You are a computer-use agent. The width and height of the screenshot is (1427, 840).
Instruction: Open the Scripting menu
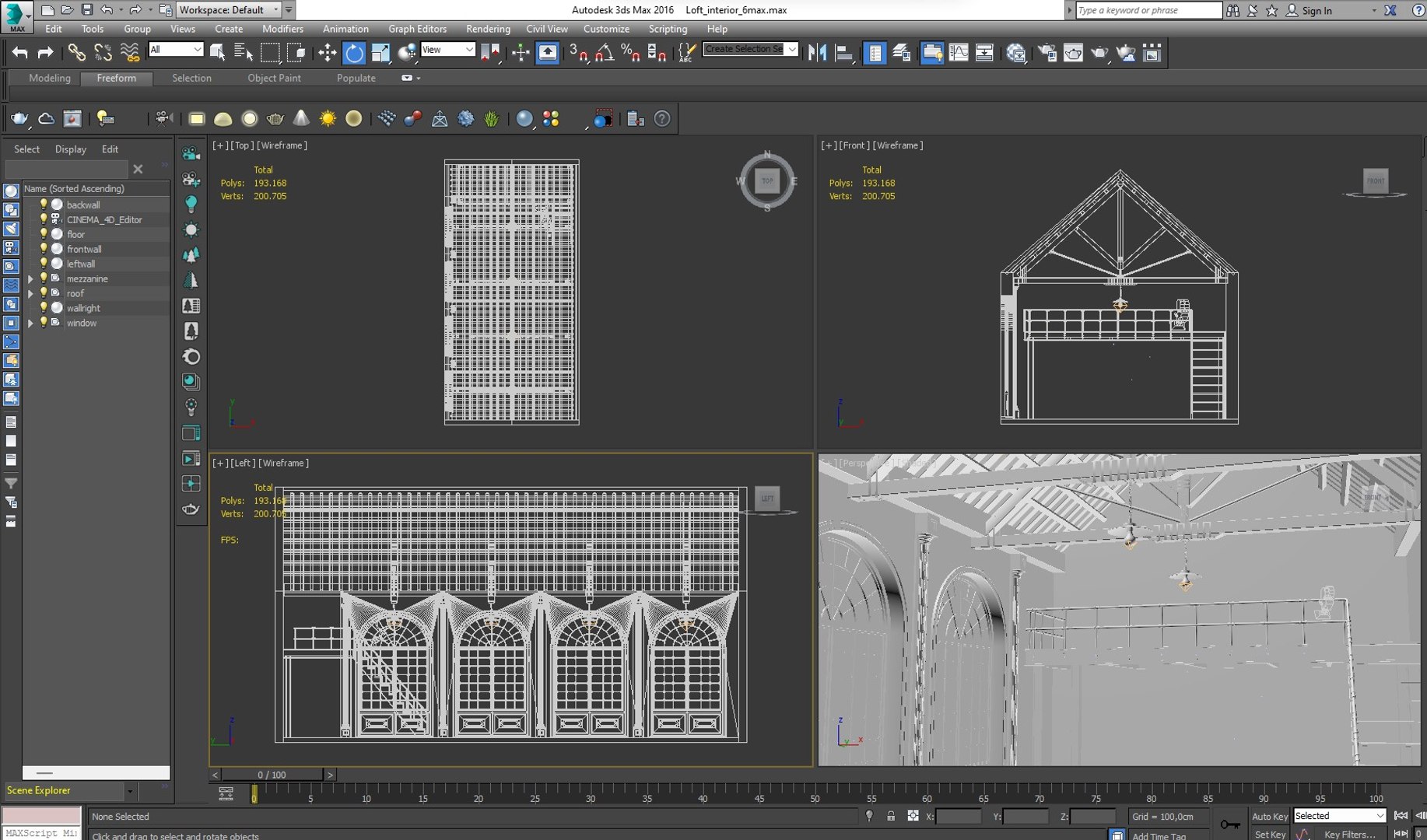[x=668, y=29]
